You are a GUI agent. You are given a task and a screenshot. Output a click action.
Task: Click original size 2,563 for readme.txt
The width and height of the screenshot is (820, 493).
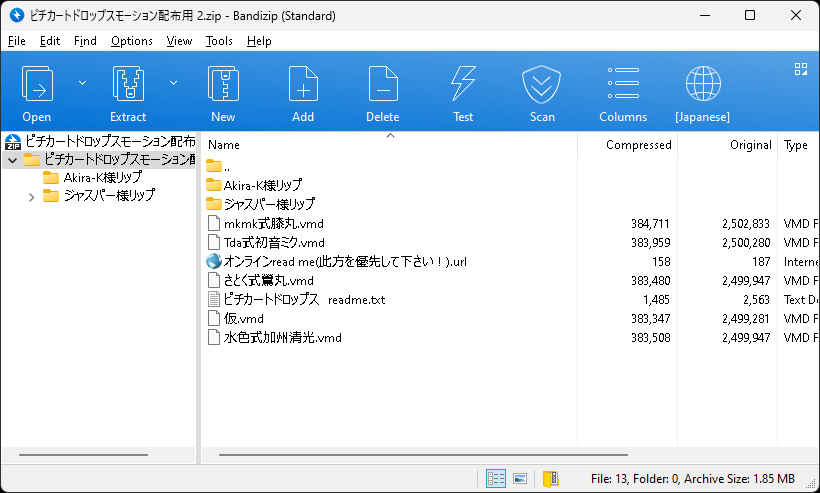point(756,300)
